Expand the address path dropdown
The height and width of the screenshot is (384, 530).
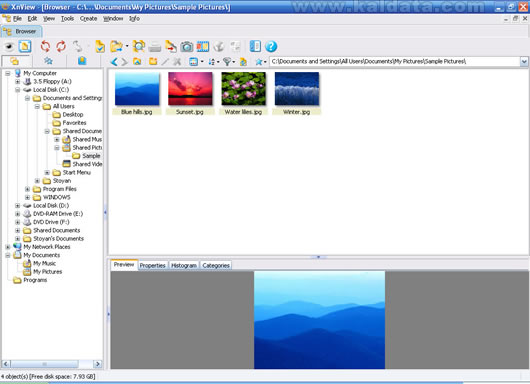pyautogui.click(x=524, y=62)
